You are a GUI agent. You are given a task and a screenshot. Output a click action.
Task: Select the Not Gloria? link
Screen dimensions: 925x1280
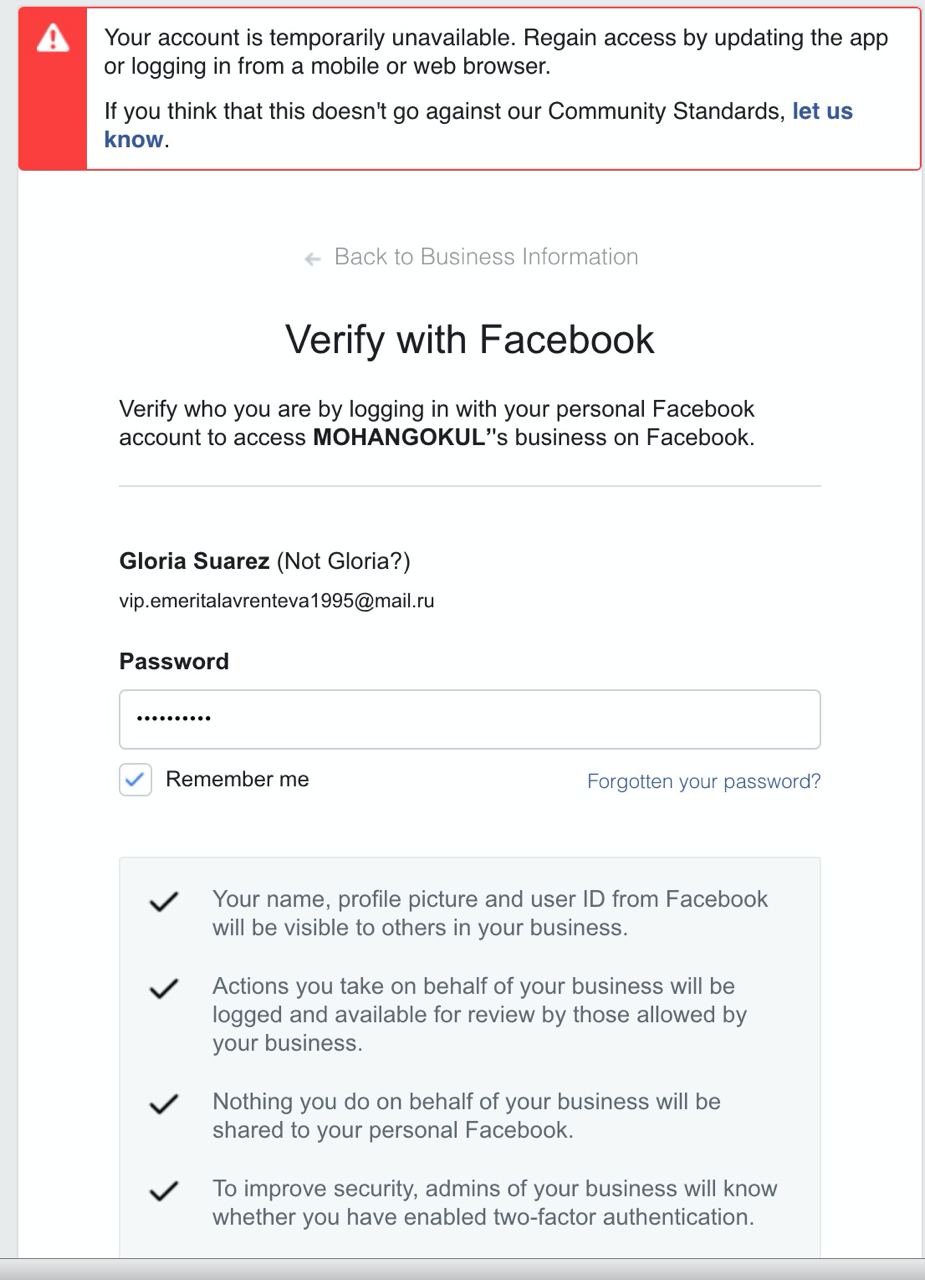coord(343,561)
